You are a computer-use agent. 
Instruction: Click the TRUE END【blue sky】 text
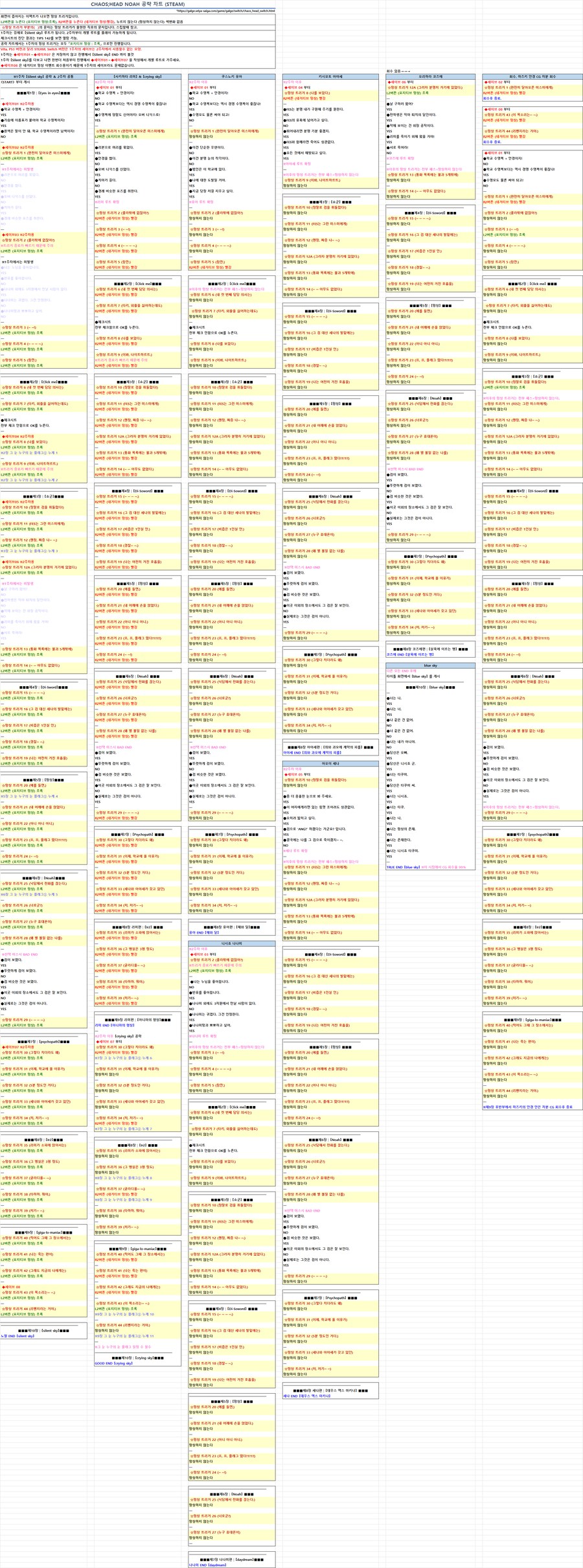tap(403, 867)
